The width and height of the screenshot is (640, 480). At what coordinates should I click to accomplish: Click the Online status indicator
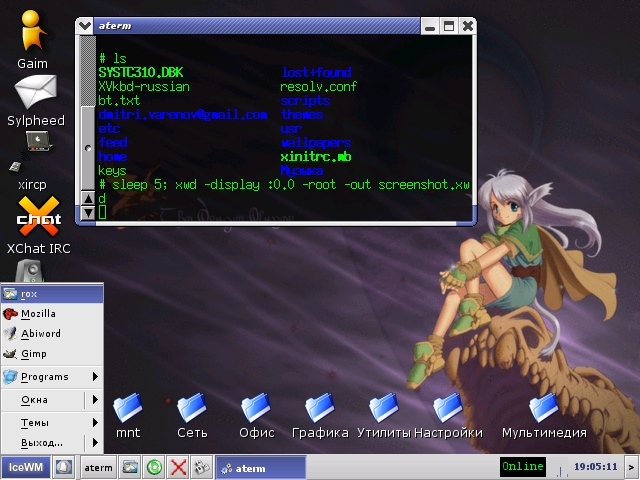523,467
